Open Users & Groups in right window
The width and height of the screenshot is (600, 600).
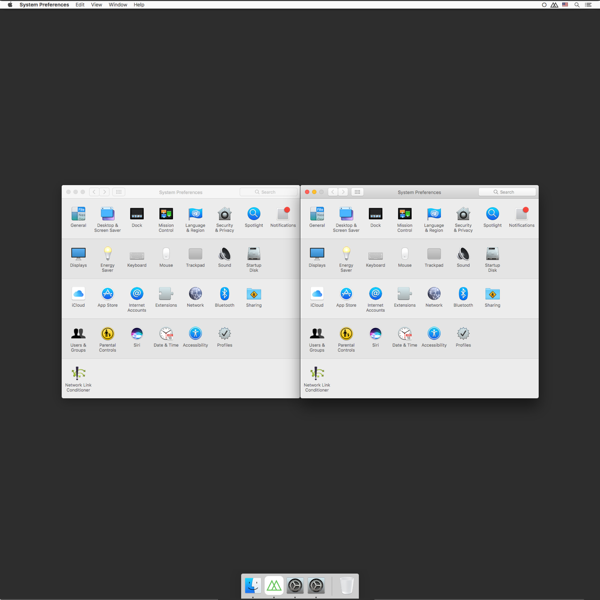tap(317, 339)
